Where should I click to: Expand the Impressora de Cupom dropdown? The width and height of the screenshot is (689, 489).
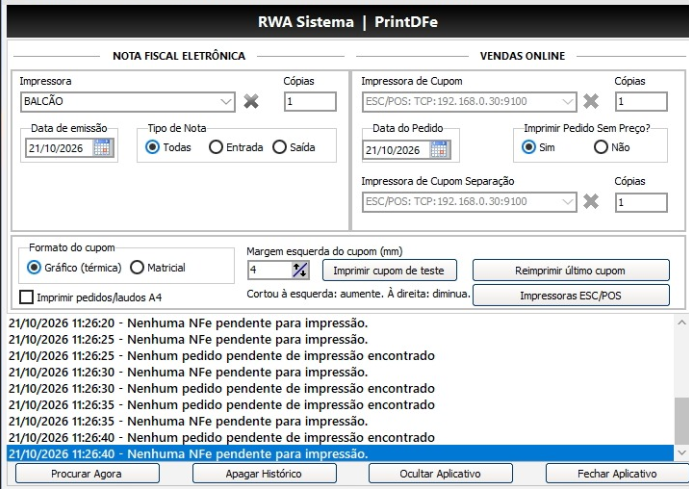tap(567, 102)
